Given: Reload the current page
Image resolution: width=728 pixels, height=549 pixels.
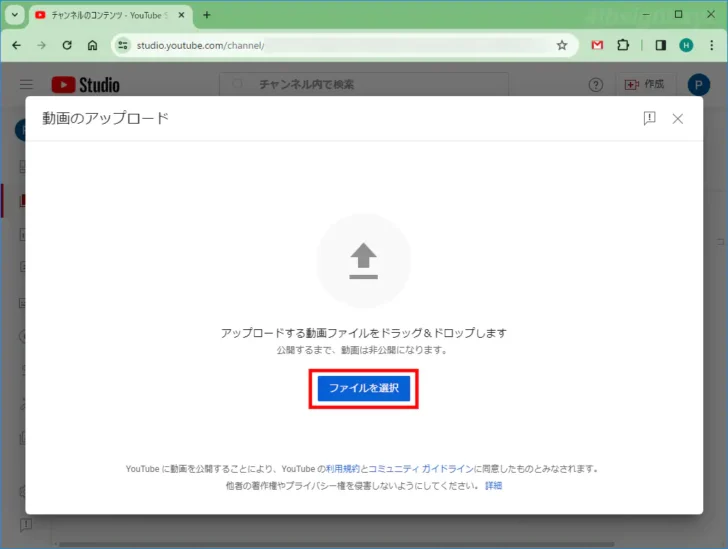Looking at the screenshot, I should (67, 45).
